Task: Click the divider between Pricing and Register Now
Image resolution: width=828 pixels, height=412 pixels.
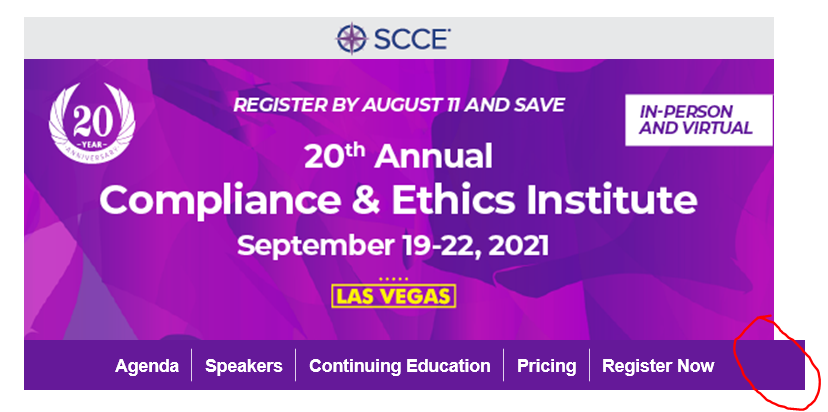Action: coord(589,365)
